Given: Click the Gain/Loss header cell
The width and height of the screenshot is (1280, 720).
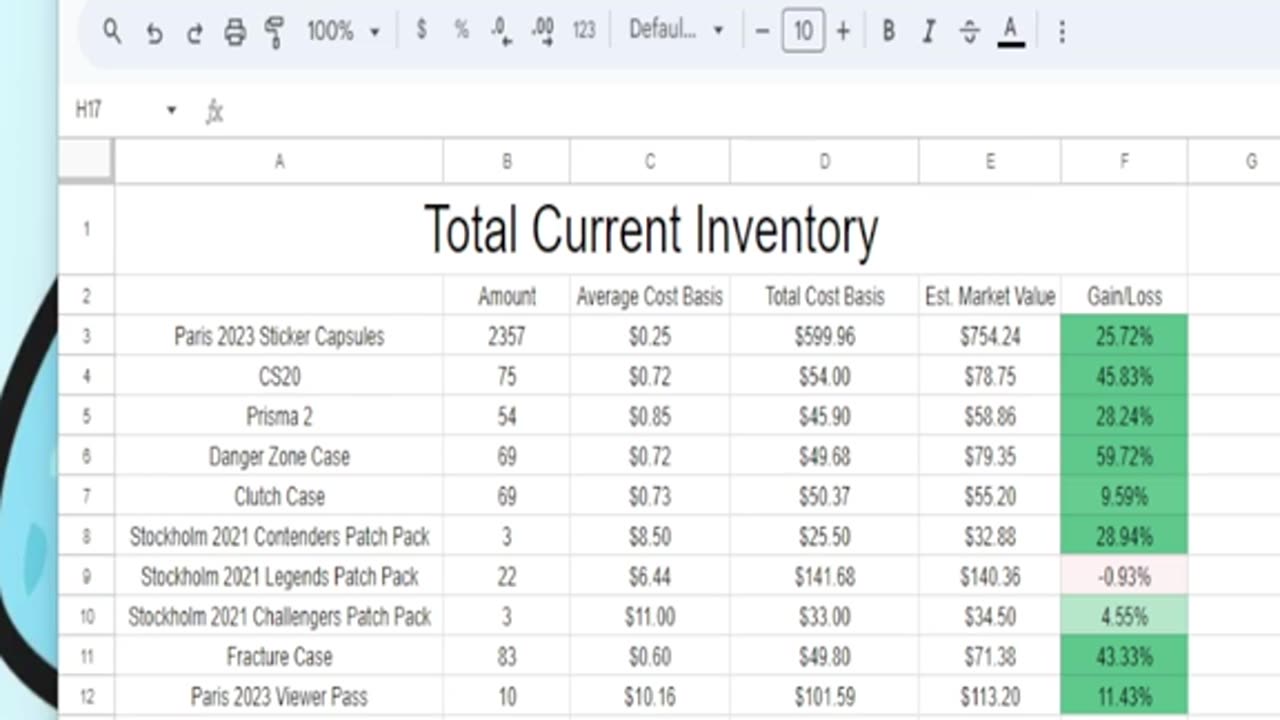Looking at the screenshot, I should [1124, 296].
